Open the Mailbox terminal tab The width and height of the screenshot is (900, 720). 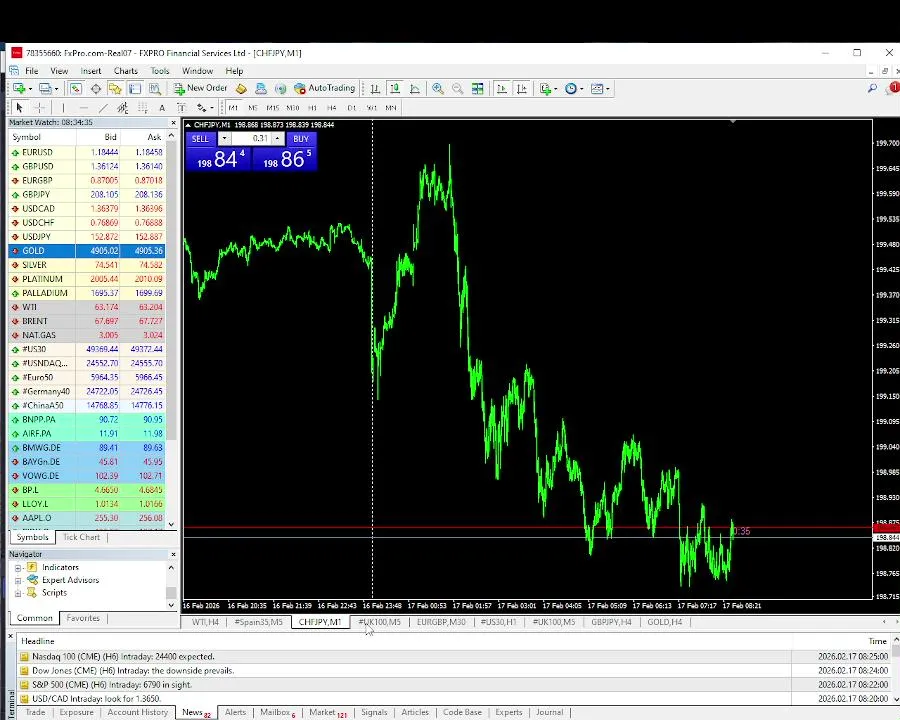[x=278, y=713]
